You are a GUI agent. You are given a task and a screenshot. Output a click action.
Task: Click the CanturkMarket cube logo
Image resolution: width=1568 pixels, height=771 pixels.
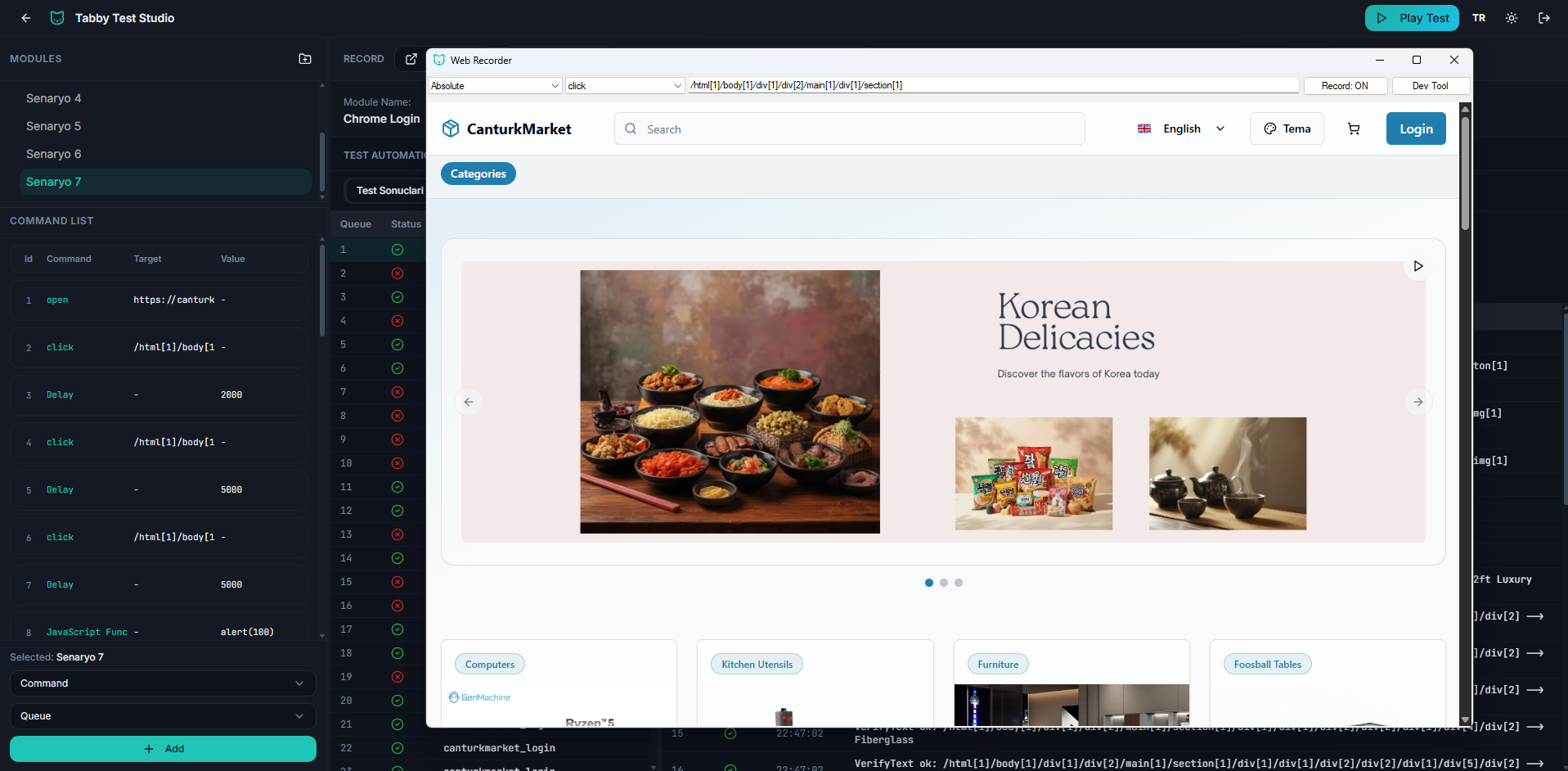click(451, 128)
